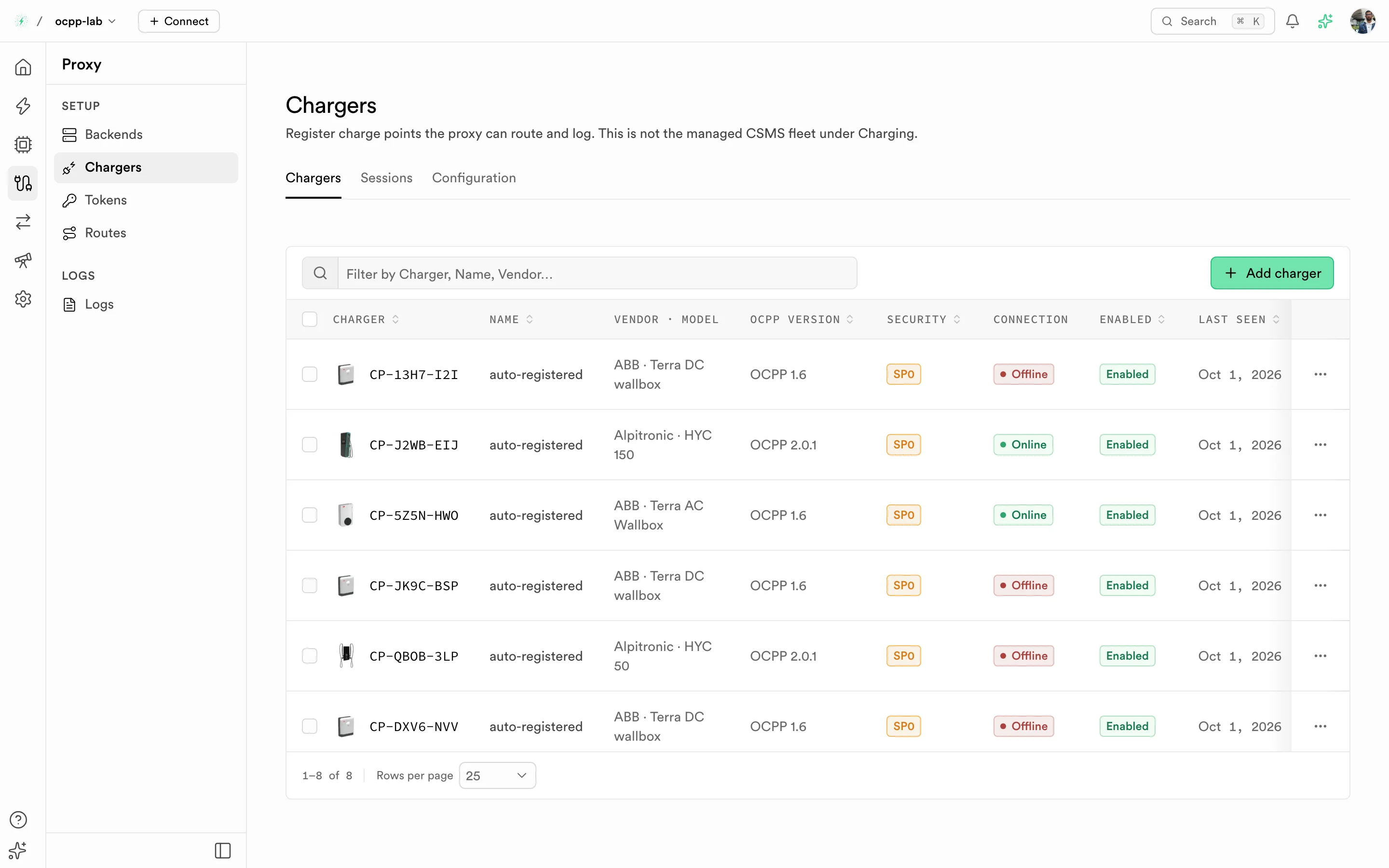Open notifications bell
1389x868 pixels.
(x=1292, y=21)
